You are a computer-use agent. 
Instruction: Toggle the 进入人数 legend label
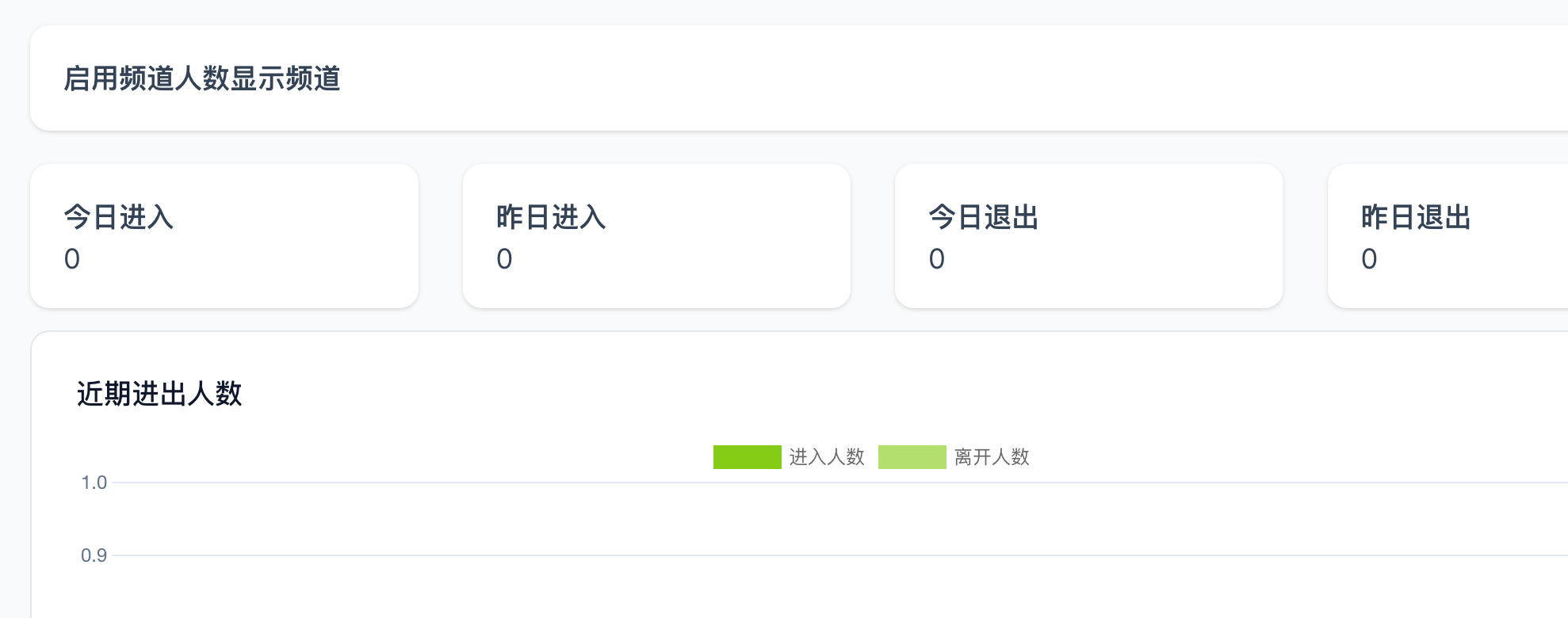(826, 457)
